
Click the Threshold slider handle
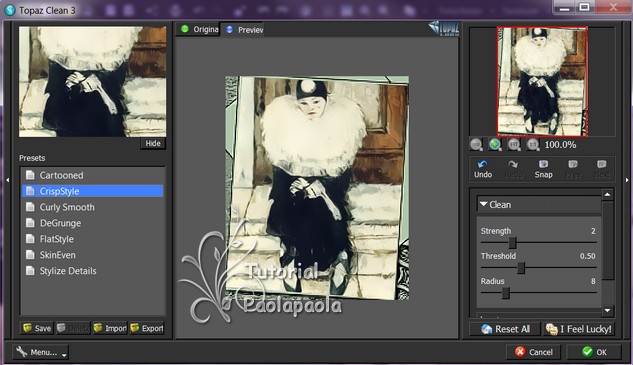[521, 268]
